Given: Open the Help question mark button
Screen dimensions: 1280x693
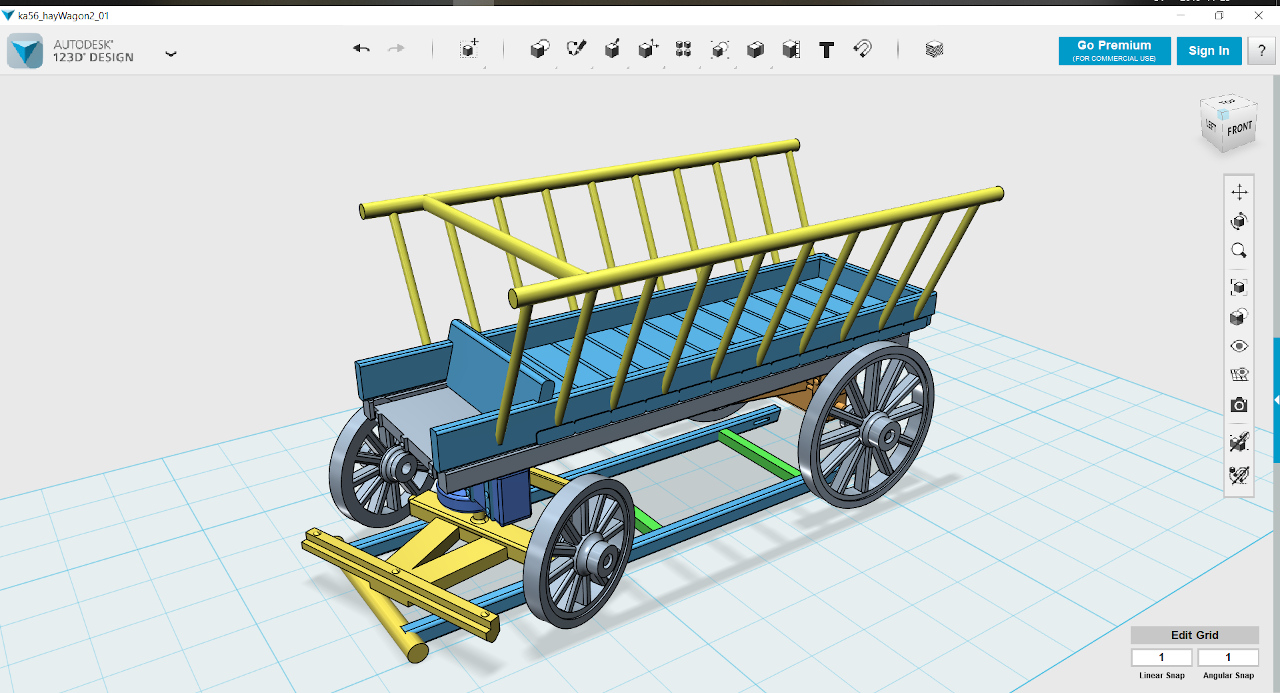Looking at the screenshot, I should click(x=1261, y=51).
